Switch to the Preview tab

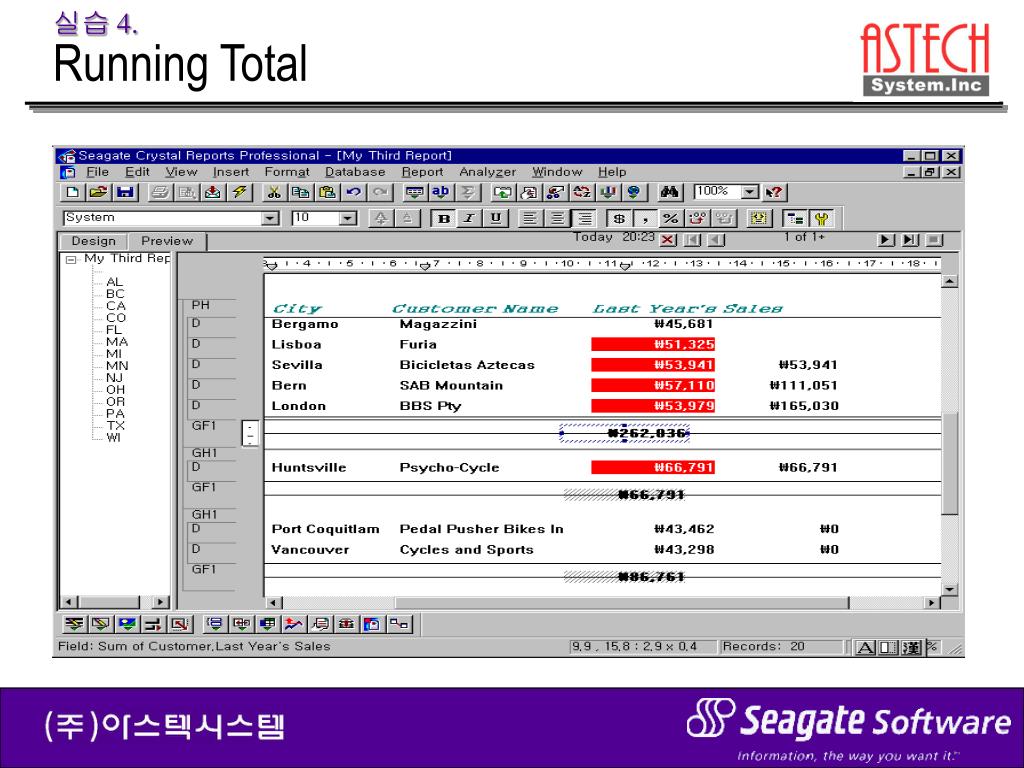point(167,241)
